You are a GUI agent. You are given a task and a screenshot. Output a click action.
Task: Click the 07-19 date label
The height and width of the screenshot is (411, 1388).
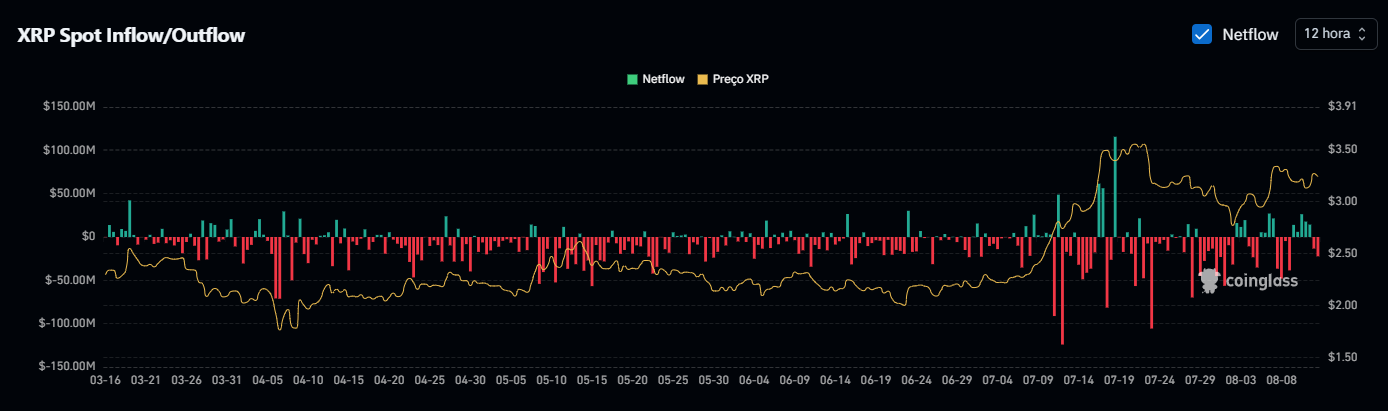[x=1118, y=380]
